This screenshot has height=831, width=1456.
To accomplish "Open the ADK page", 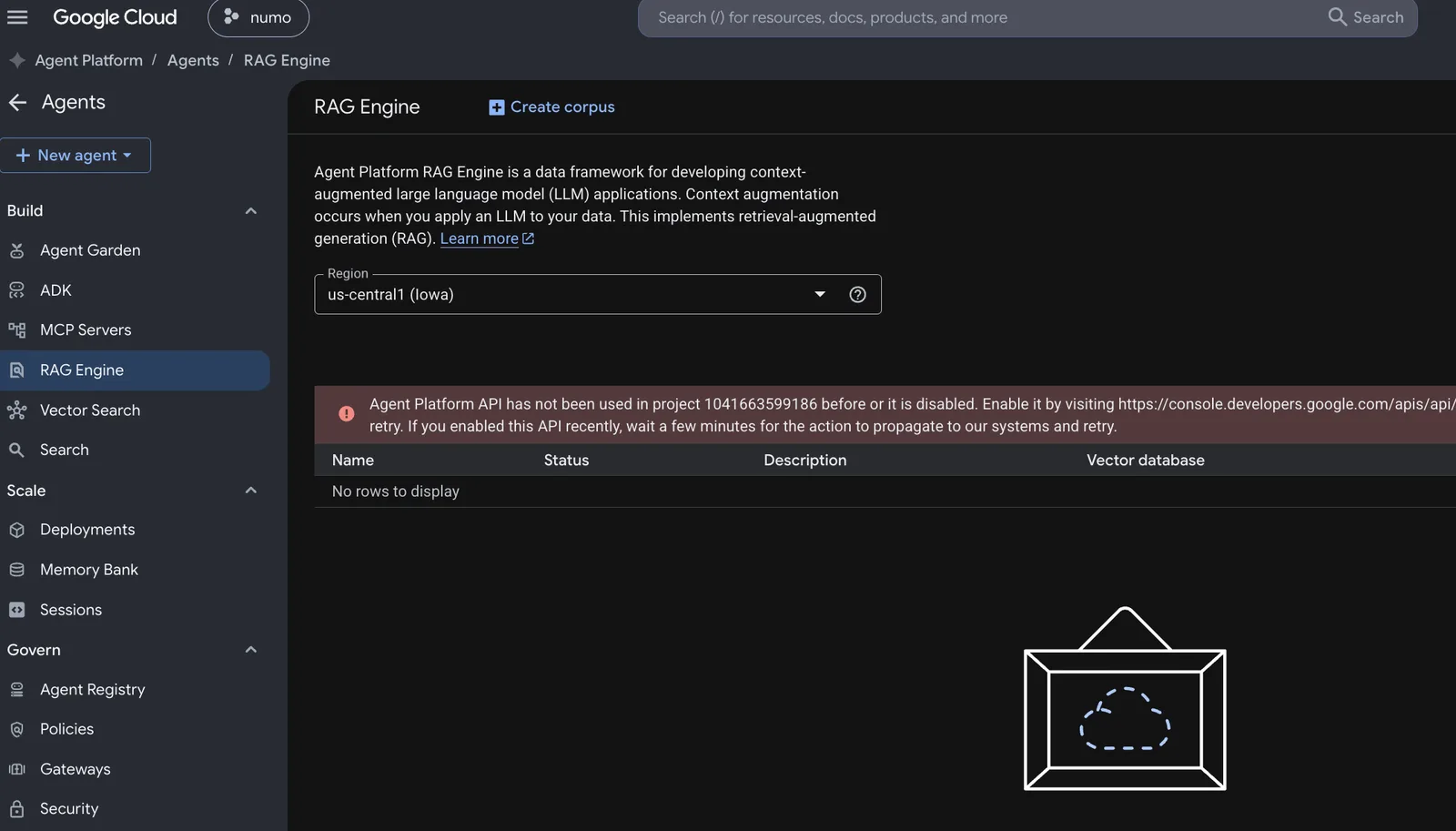I will [x=56, y=290].
